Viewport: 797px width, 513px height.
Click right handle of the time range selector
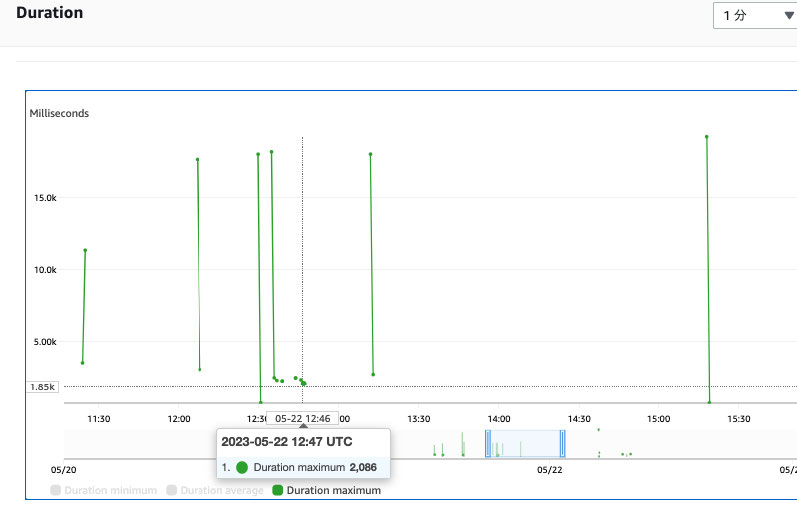[563, 443]
